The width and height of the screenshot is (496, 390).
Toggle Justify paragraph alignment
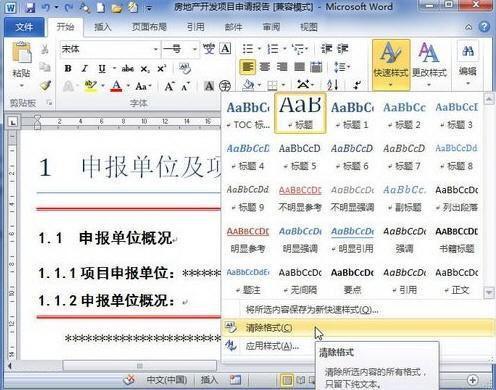299,67
